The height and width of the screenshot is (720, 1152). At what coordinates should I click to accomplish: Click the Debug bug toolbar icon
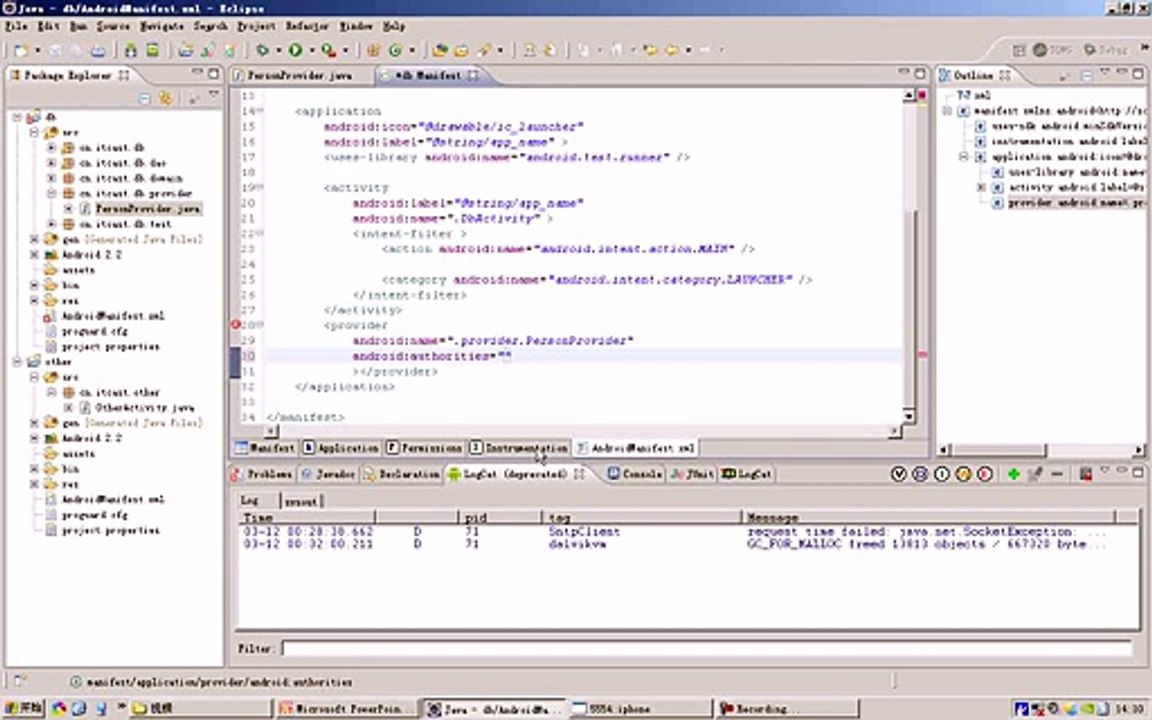tap(262, 50)
